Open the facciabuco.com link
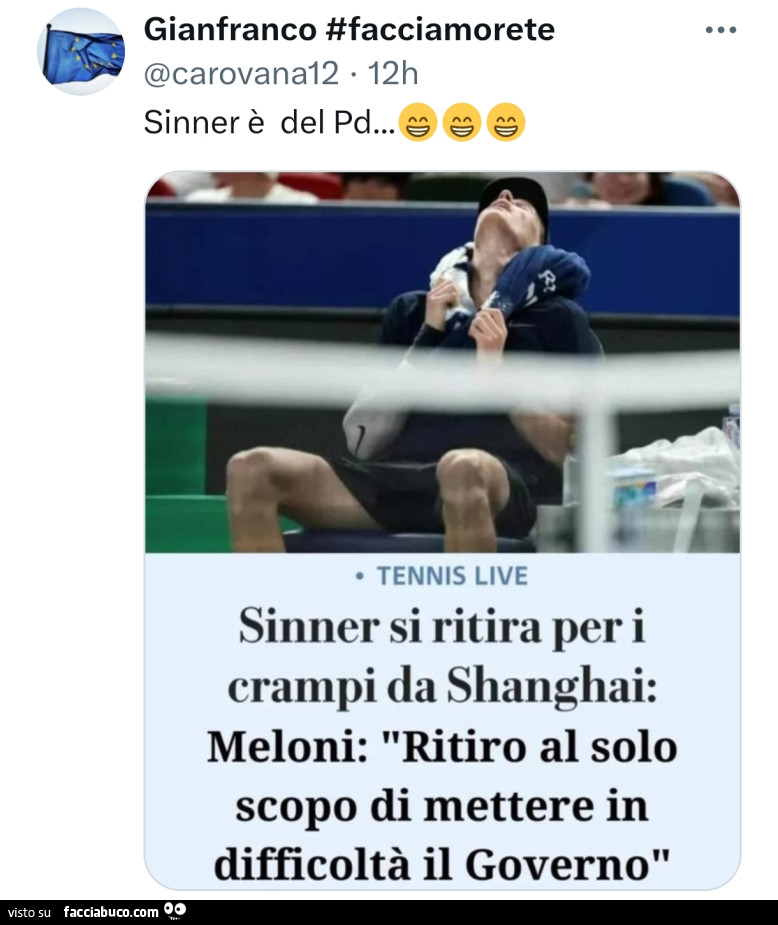The image size is (778, 925). [111, 912]
